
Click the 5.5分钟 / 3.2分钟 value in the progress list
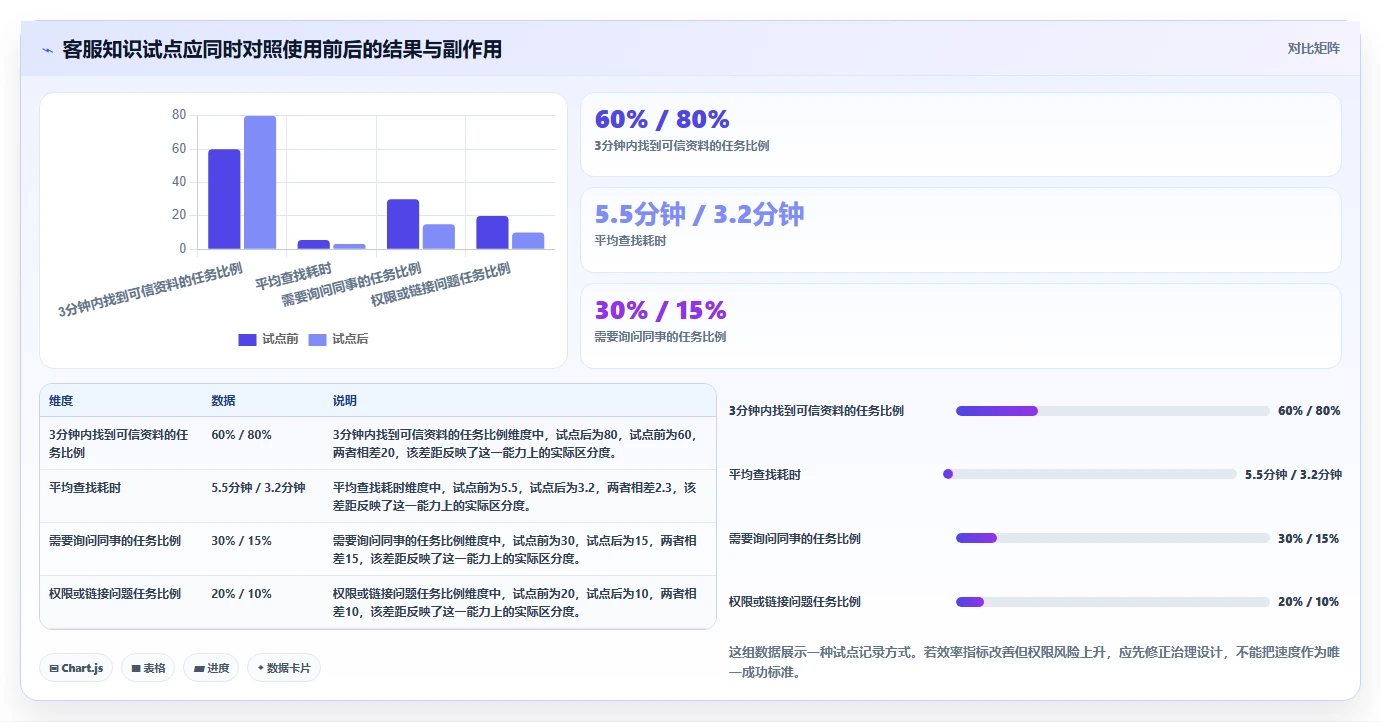pos(1293,474)
